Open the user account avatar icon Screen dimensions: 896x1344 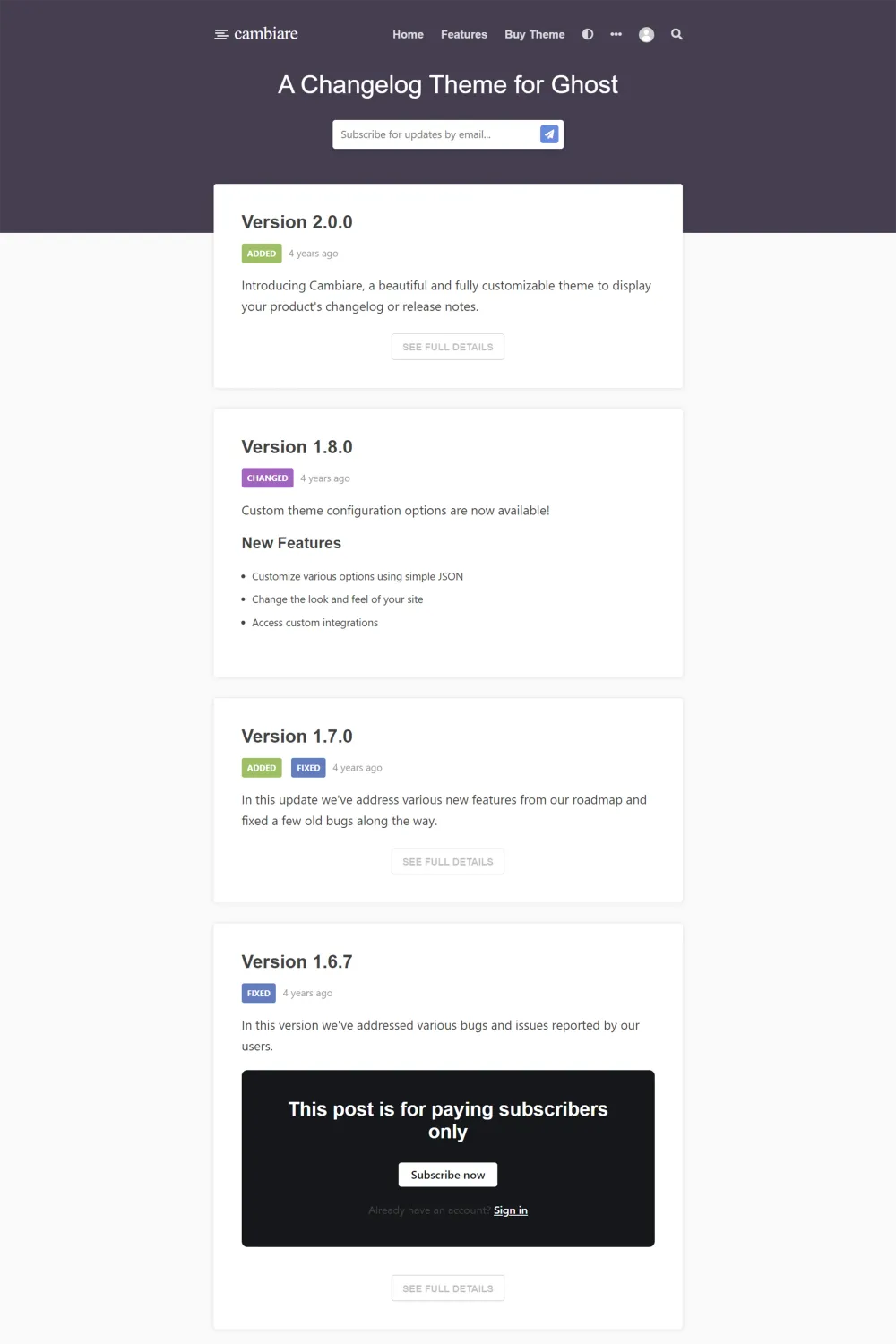(x=646, y=34)
